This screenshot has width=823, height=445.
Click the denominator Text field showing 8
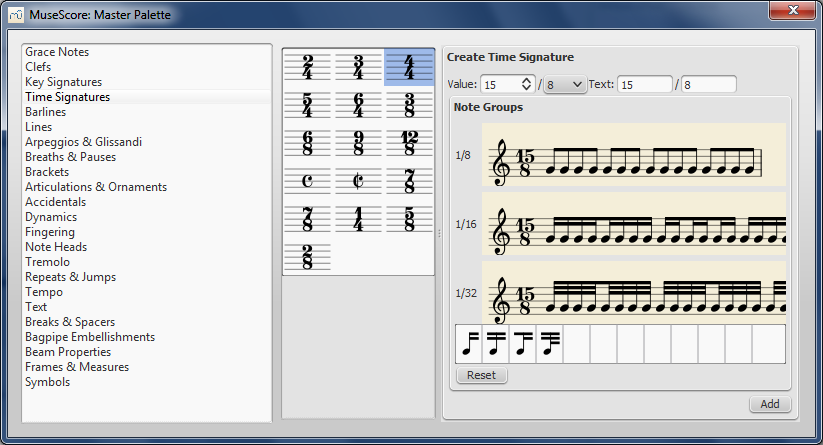(x=709, y=84)
